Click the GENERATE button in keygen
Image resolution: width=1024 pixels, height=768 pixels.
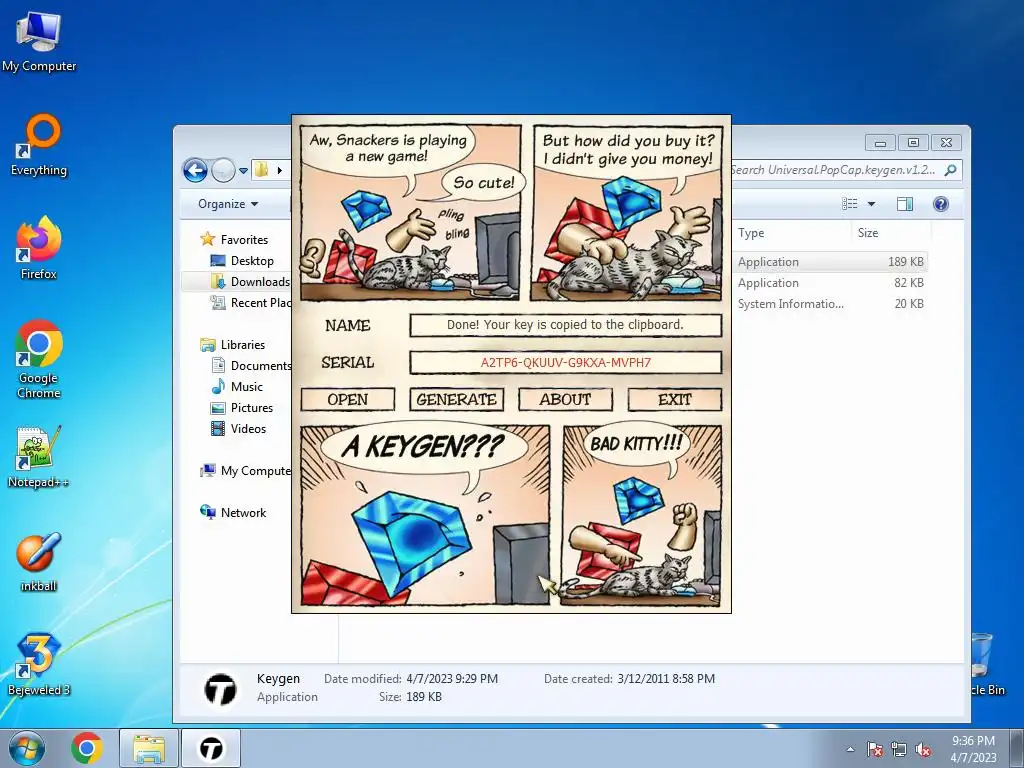pos(456,399)
